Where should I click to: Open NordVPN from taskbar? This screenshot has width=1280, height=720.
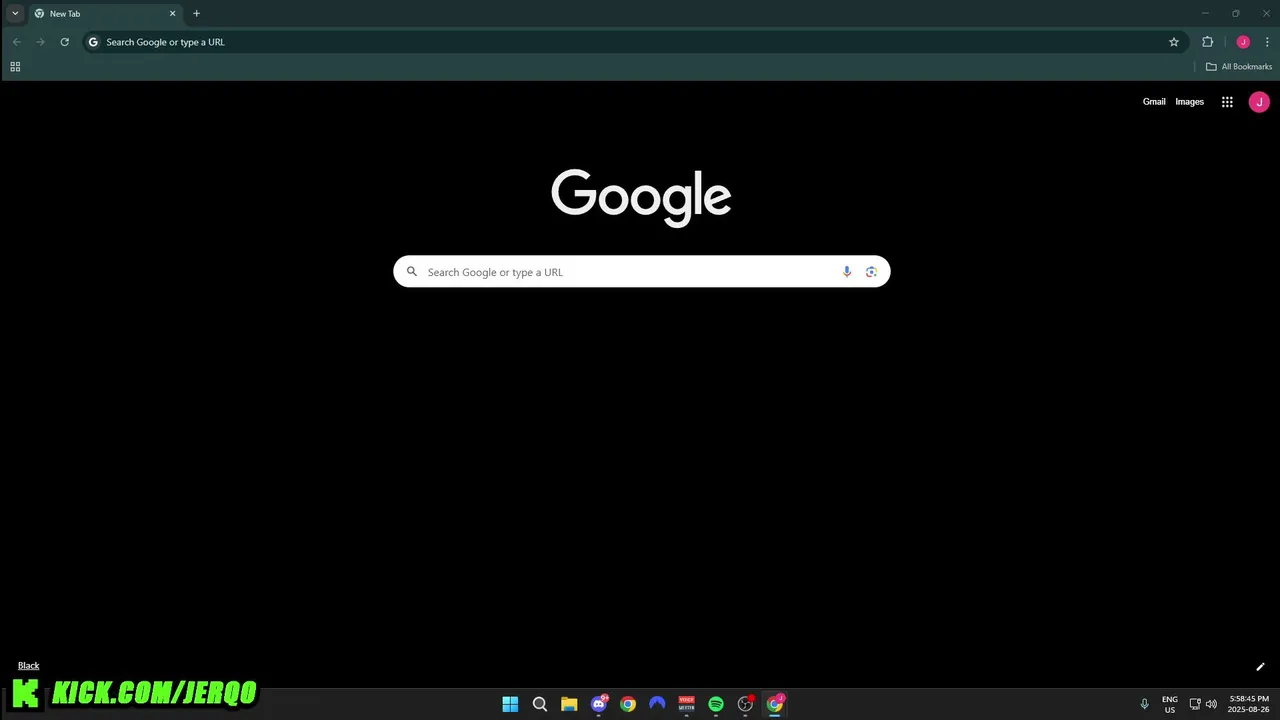(x=657, y=704)
